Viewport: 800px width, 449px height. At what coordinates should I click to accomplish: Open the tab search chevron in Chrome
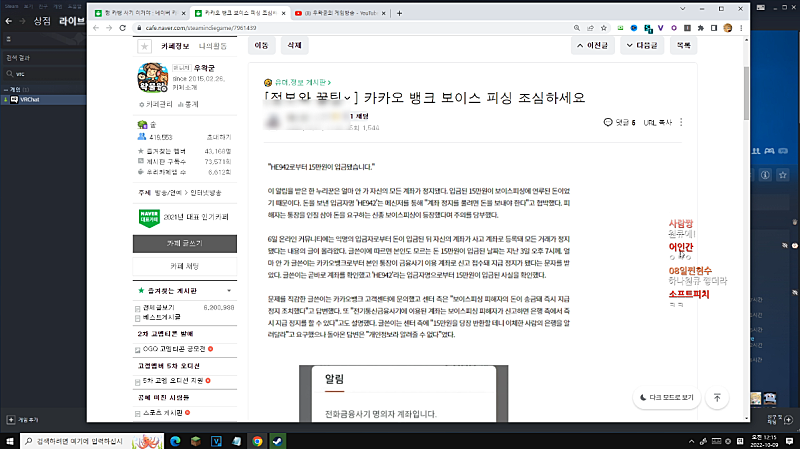683,9
